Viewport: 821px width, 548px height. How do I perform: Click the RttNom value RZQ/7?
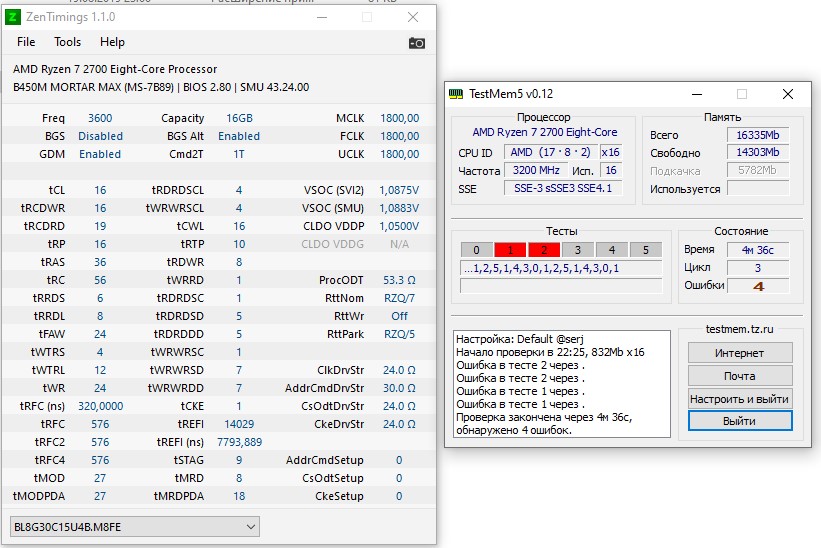(399, 298)
